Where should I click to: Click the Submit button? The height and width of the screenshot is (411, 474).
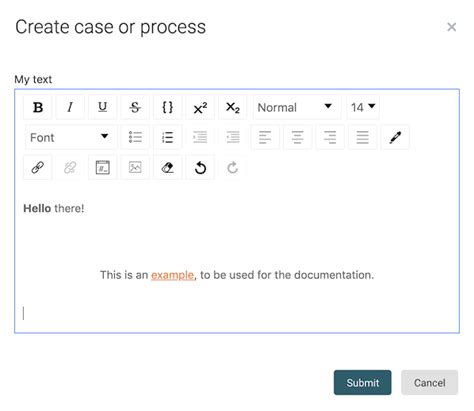coord(363,382)
